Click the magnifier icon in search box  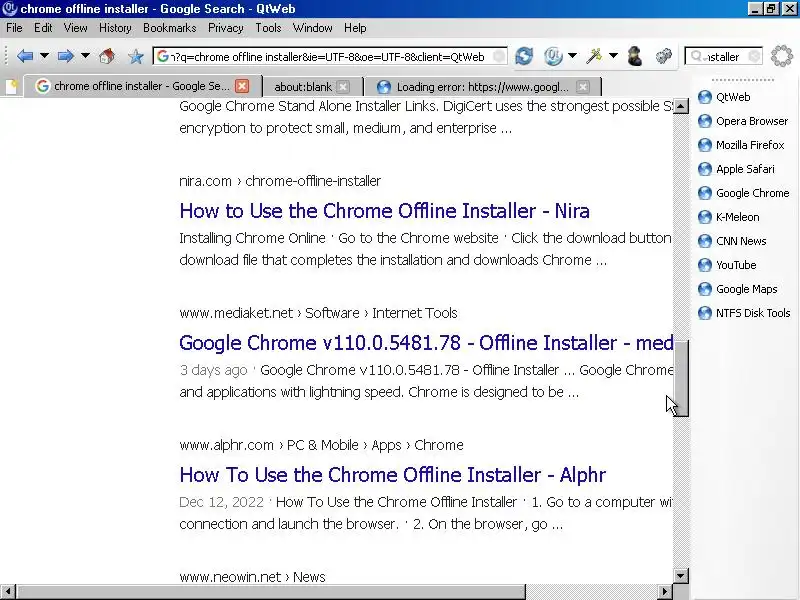click(696, 56)
